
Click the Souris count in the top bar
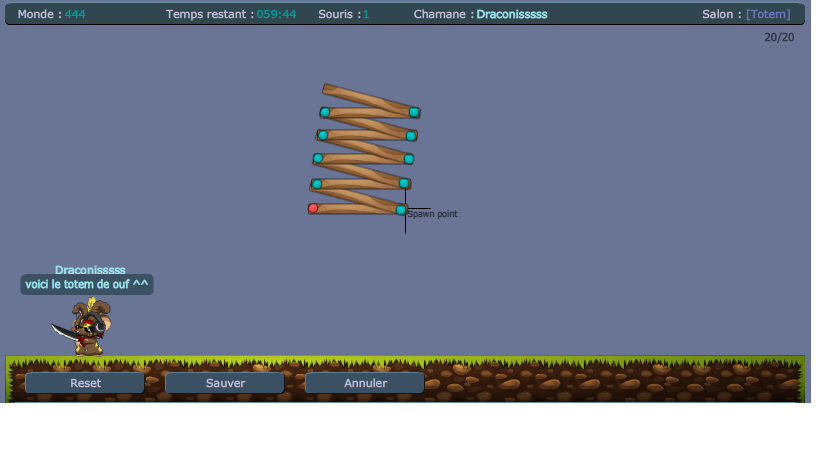(x=343, y=14)
